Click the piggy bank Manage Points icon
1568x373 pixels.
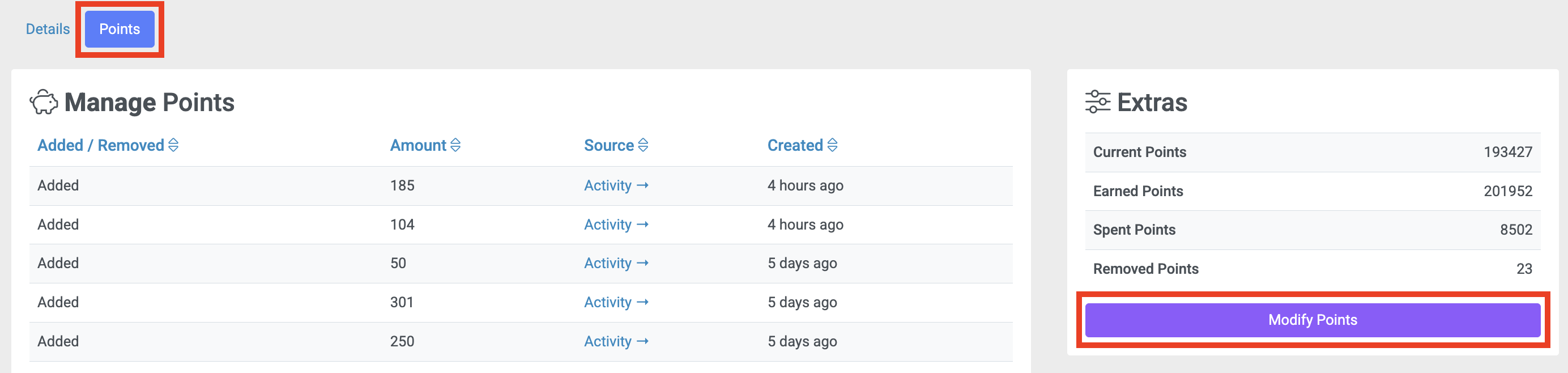(43, 103)
